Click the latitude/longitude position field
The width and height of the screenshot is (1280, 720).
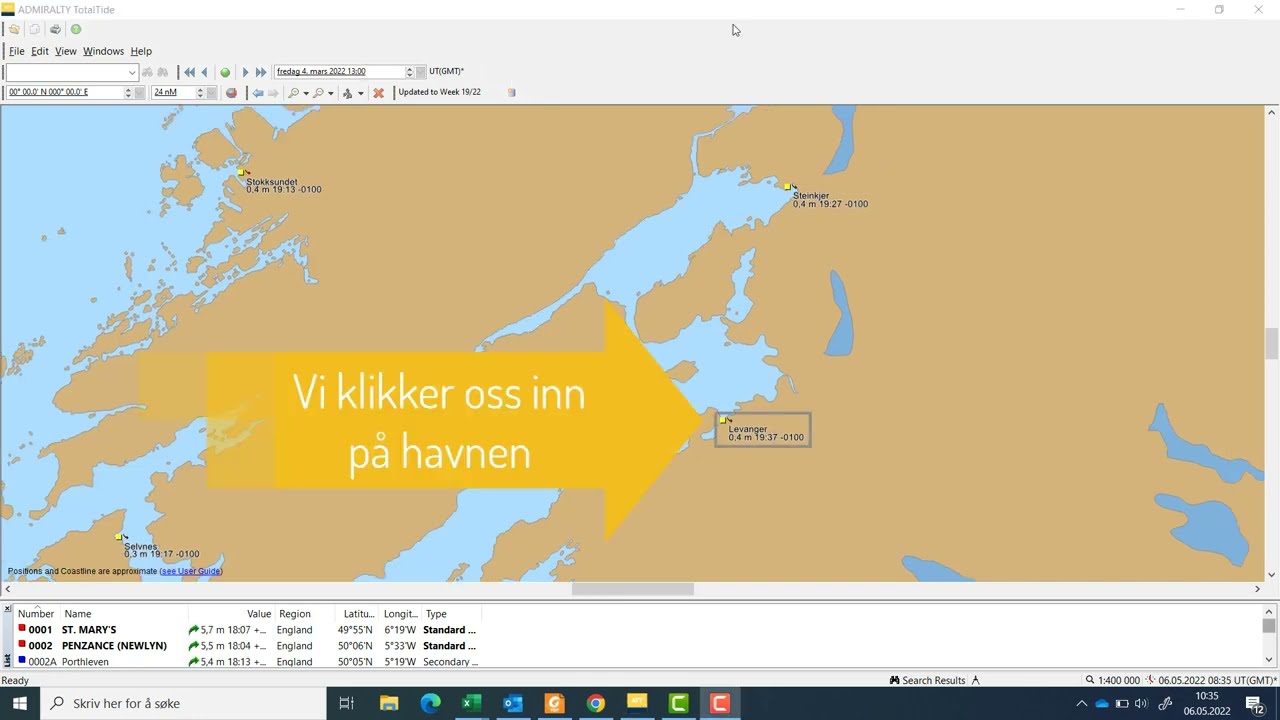(64, 92)
